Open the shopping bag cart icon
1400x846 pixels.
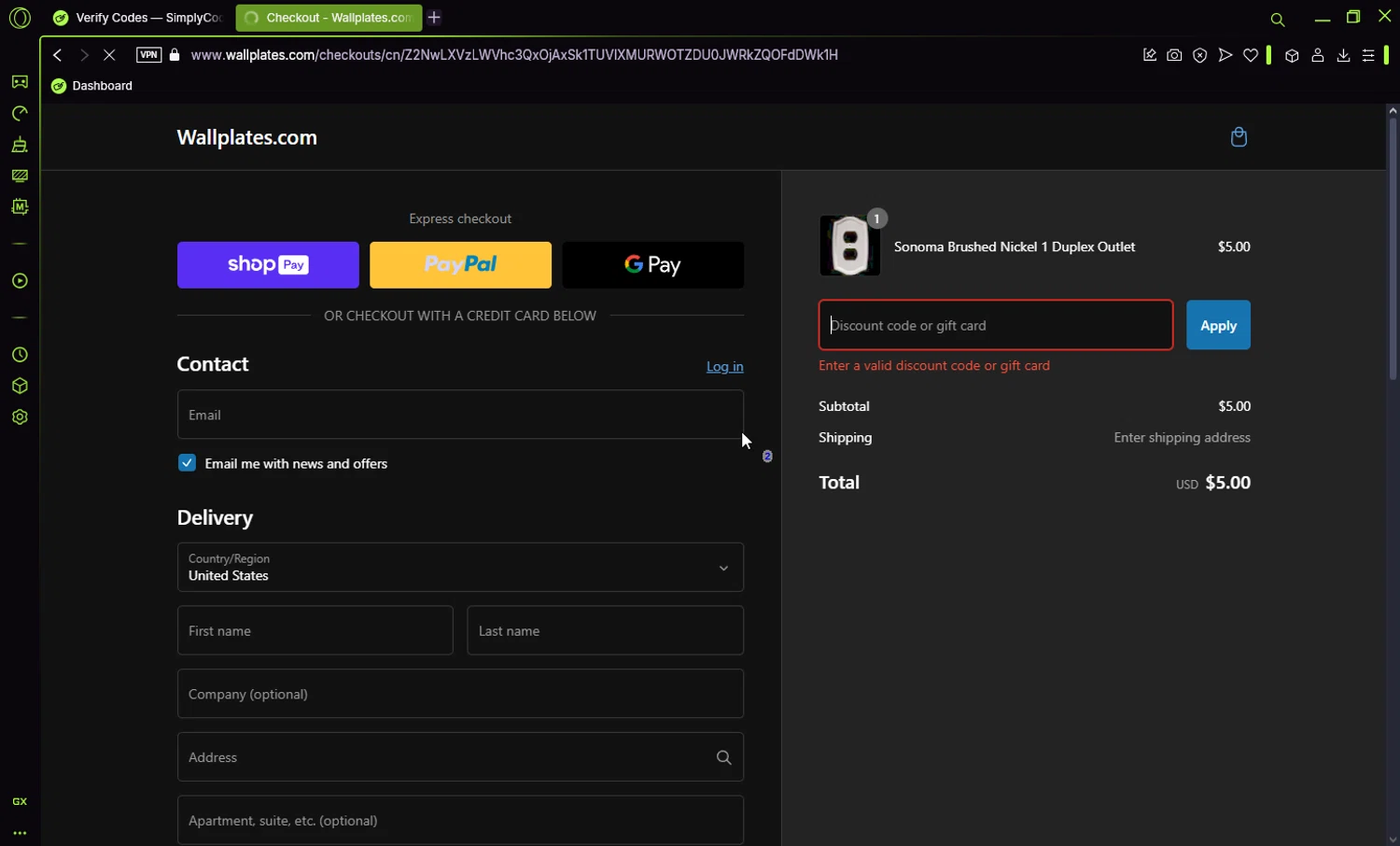coord(1239,137)
